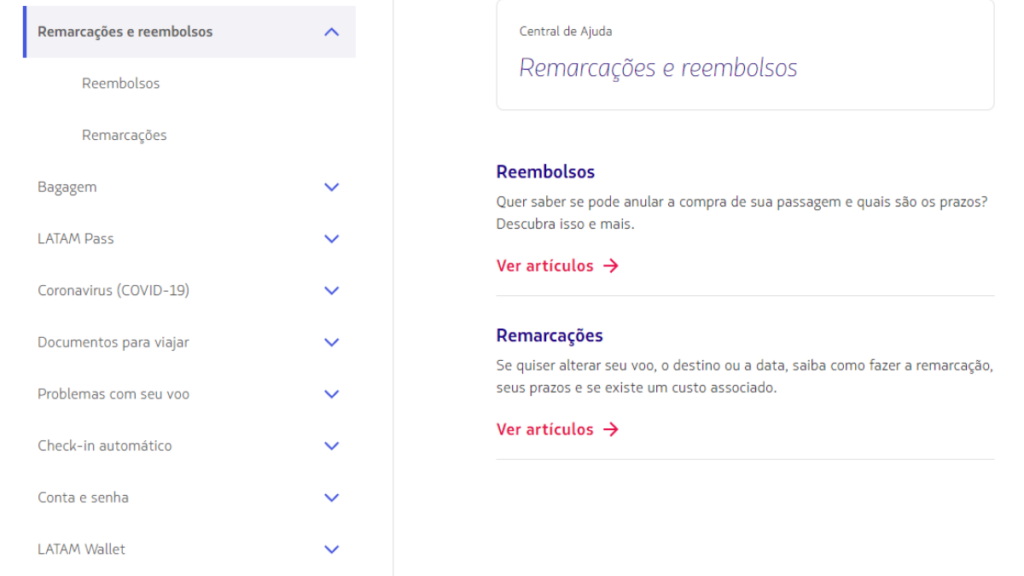Image resolution: width=1024 pixels, height=576 pixels.
Task: Open Remarcações submenu item in sidebar
Action: pyautogui.click(x=124, y=135)
